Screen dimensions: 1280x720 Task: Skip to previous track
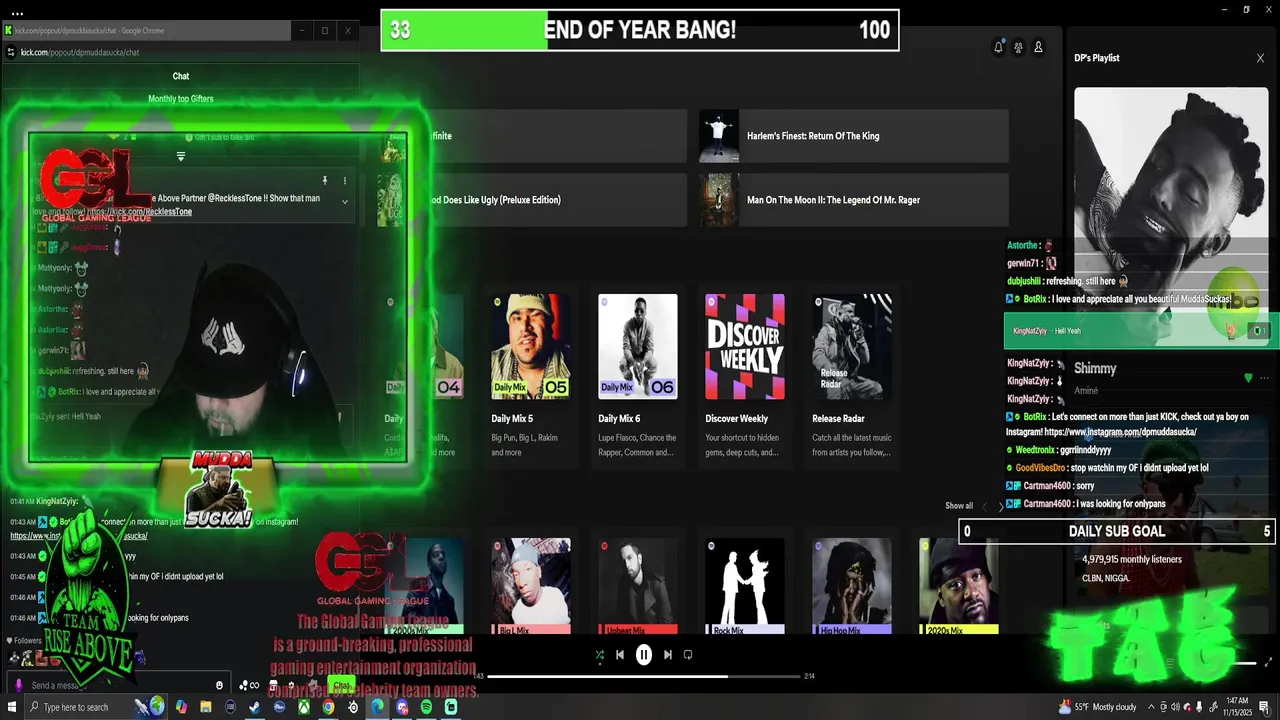pos(620,655)
